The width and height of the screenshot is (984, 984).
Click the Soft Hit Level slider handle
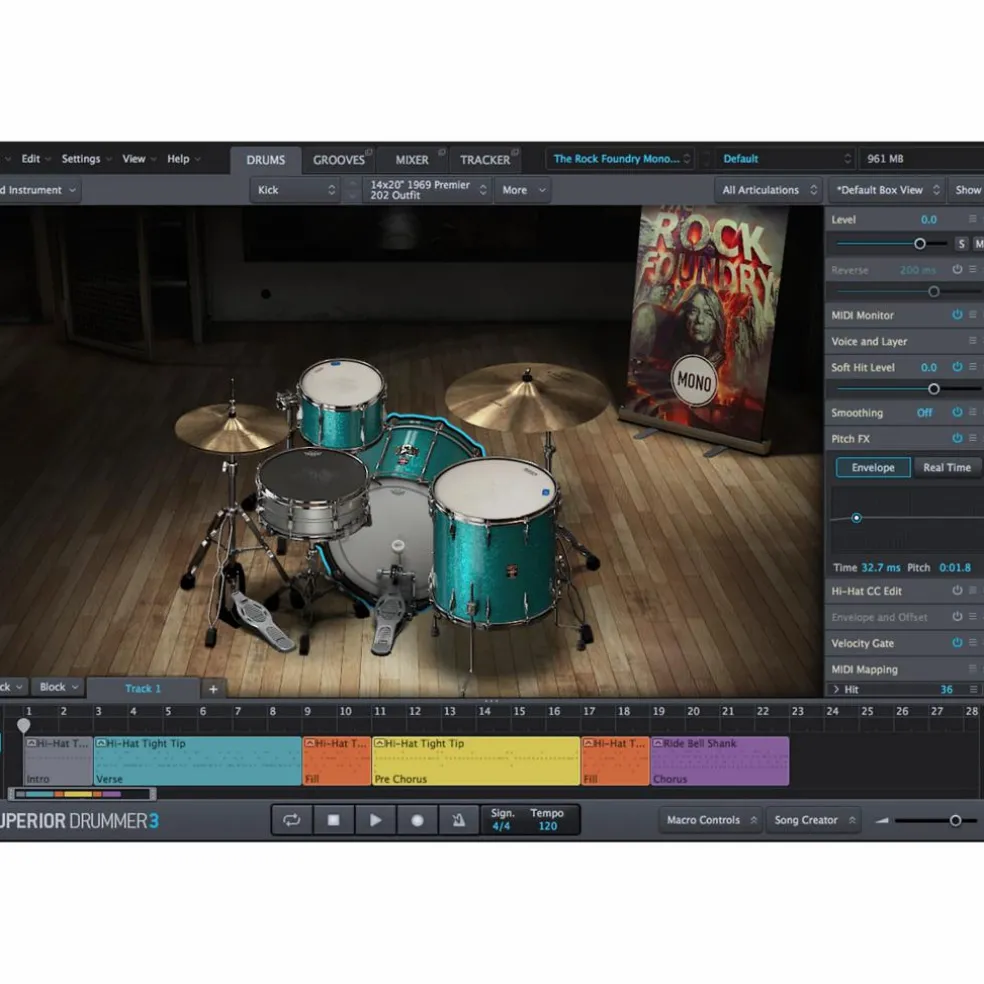[934, 389]
